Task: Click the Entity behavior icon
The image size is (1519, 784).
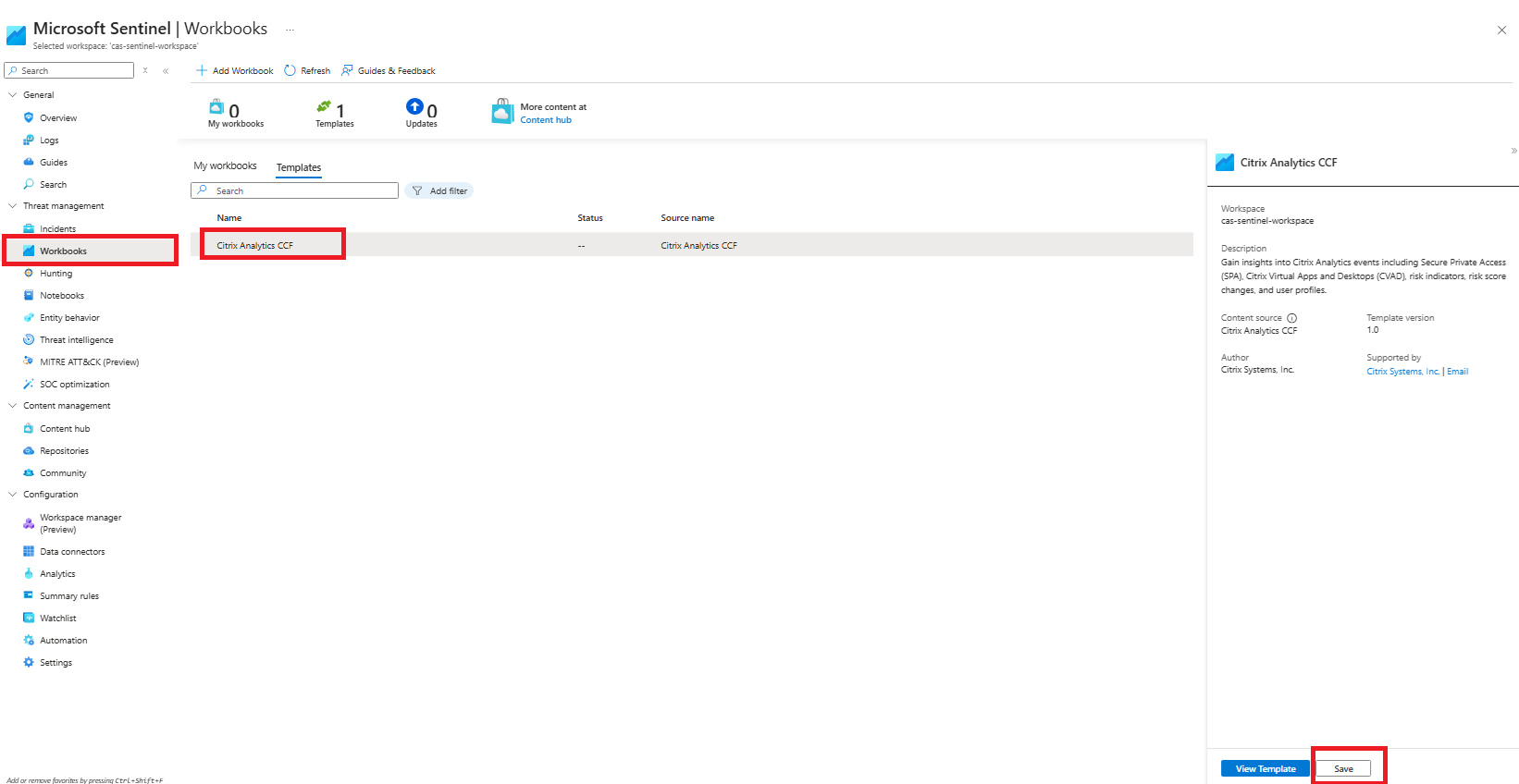Action: click(x=29, y=317)
